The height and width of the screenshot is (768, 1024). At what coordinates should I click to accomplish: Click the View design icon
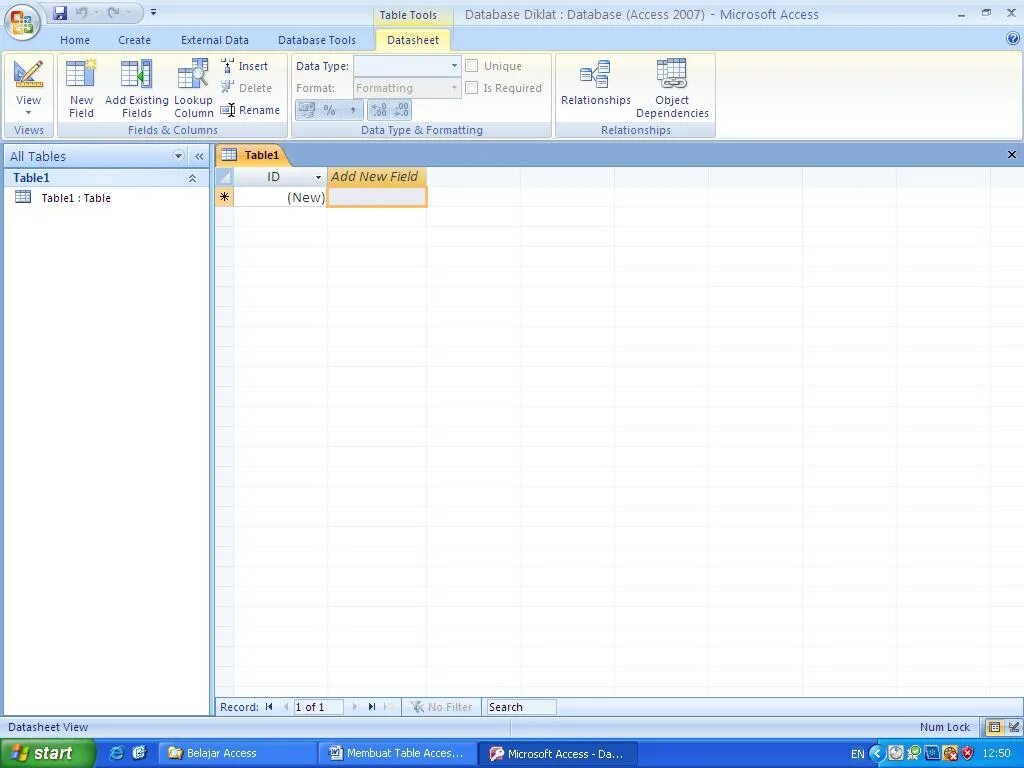pyautogui.click(x=28, y=74)
